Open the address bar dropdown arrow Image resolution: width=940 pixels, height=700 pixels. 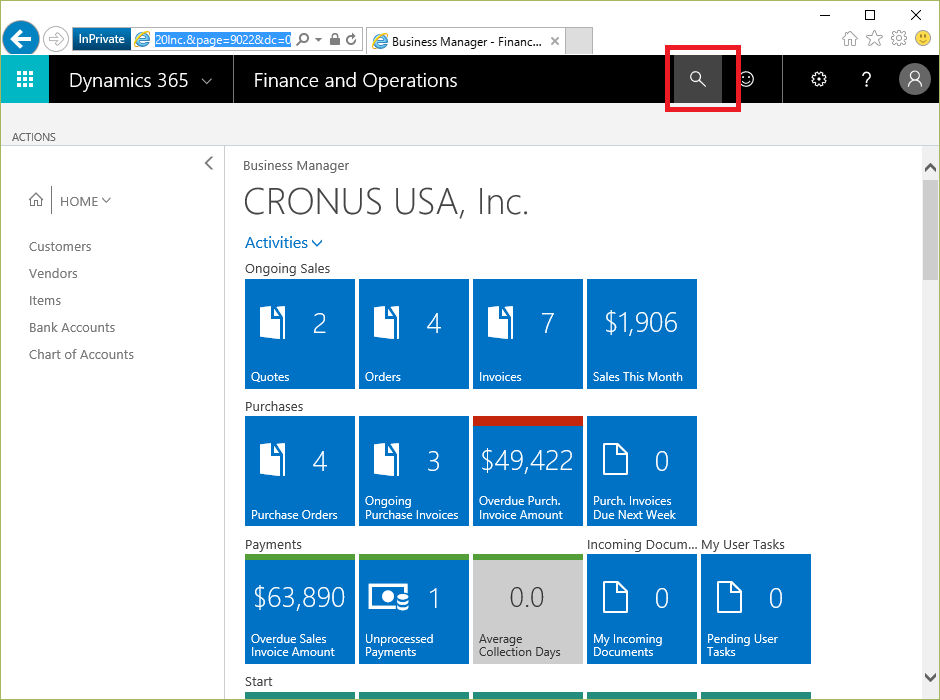pyautogui.click(x=318, y=40)
